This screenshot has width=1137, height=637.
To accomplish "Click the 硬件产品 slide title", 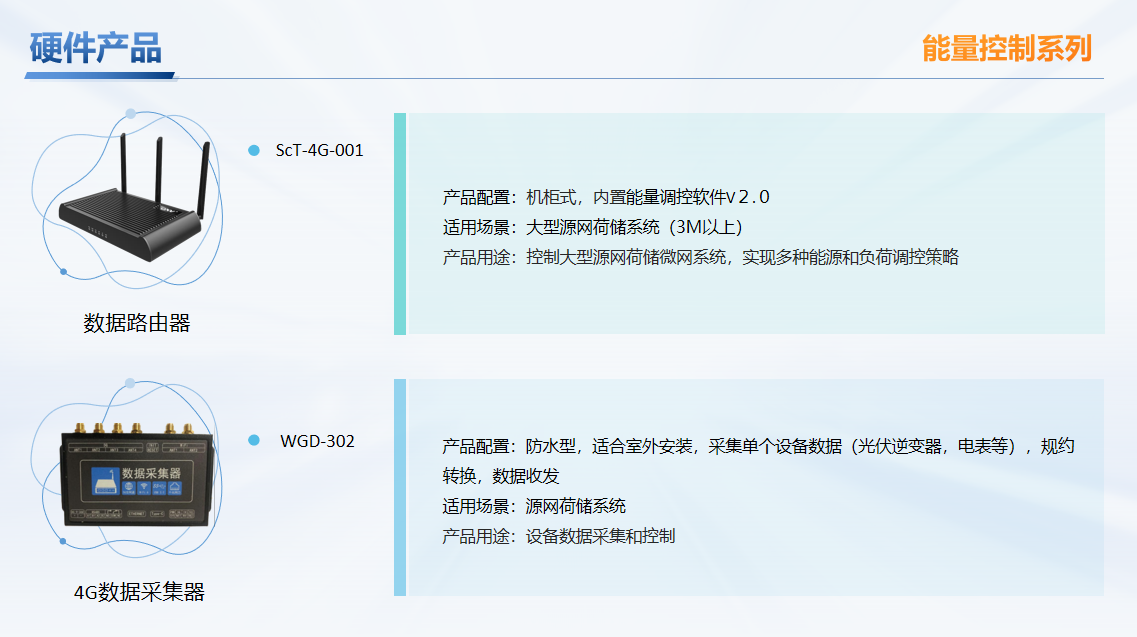I will point(96,48).
